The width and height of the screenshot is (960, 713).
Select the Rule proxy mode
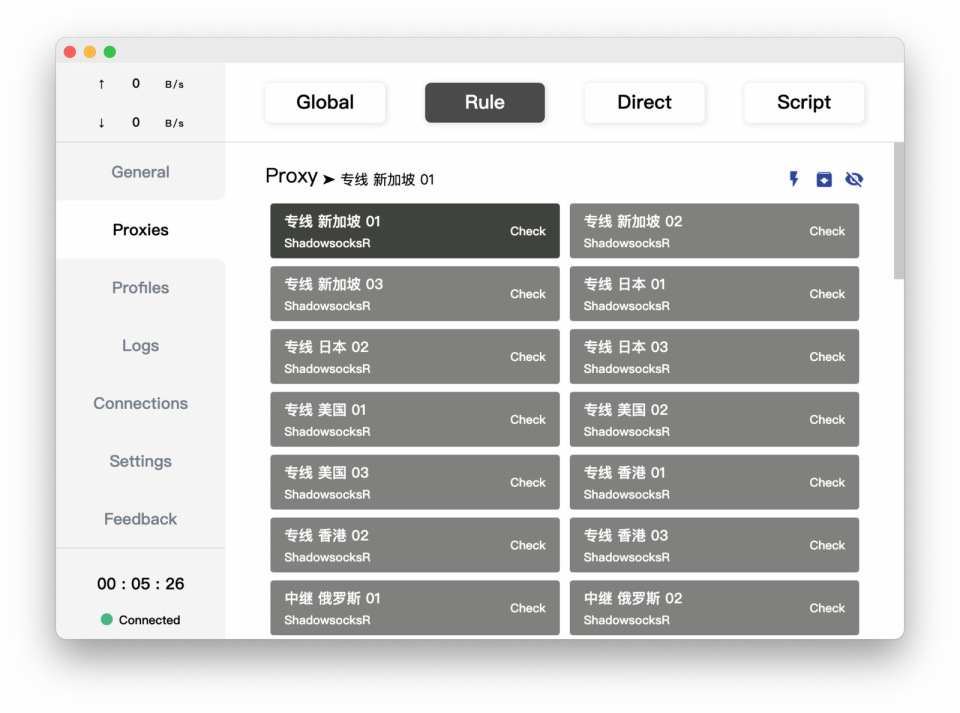[484, 103]
